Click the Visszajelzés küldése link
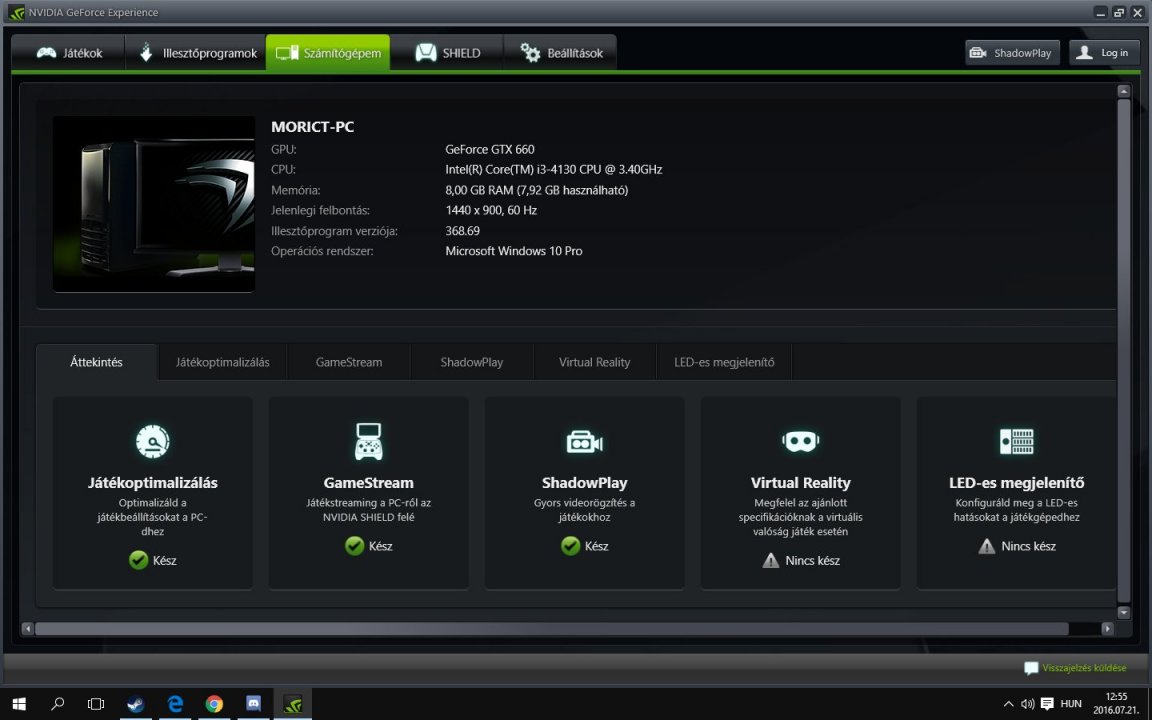Image resolution: width=1152 pixels, height=720 pixels. [1084, 668]
